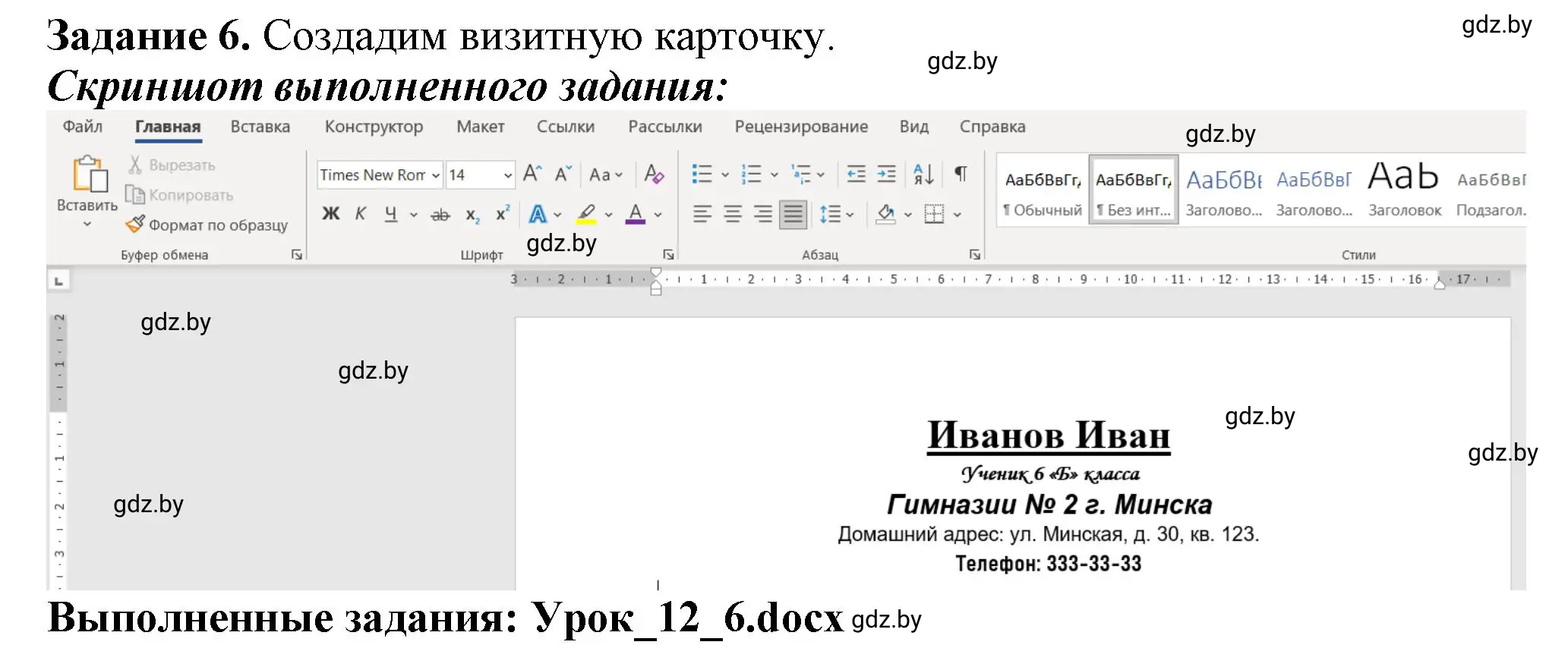Click the first-line indent marker on ruler
The image size is (1568, 667).
tap(656, 273)
